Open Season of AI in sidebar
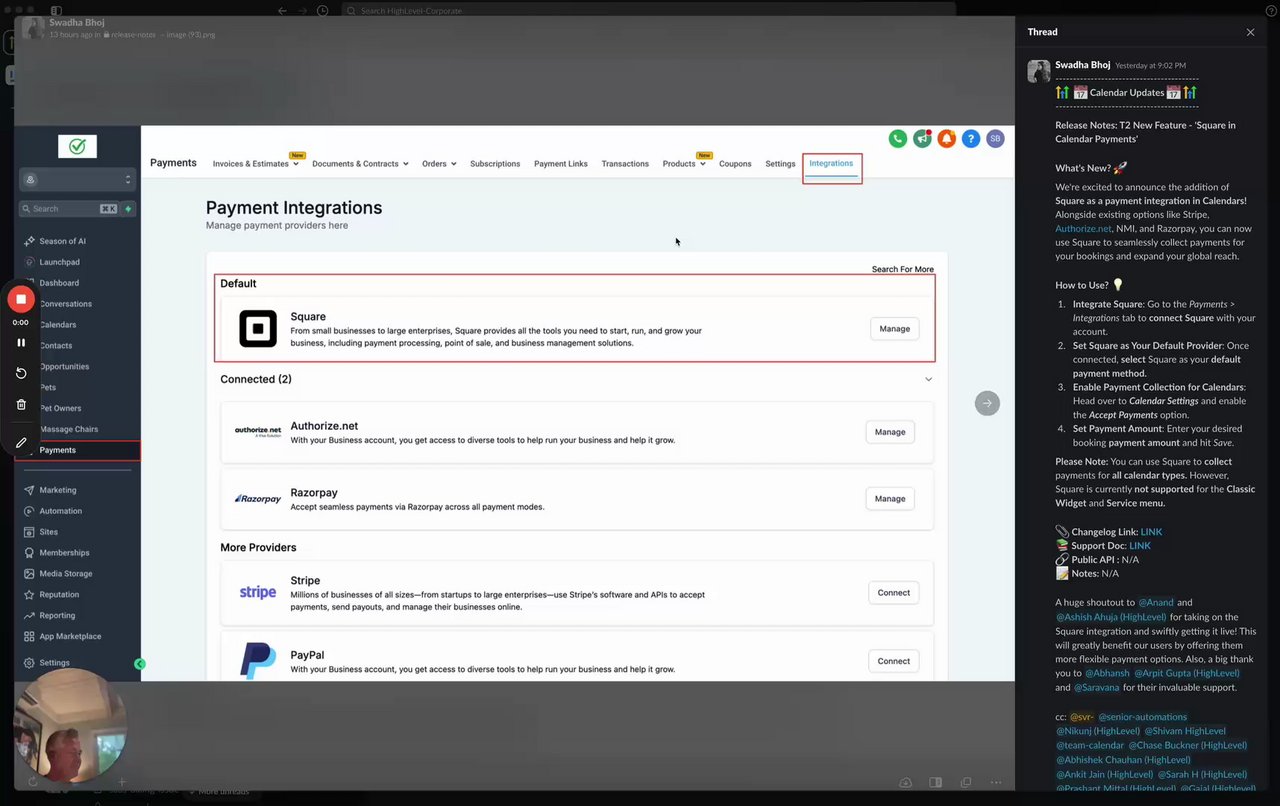Image resolution: width=1280 pixels, height=806 pixels. pos(62,241)
